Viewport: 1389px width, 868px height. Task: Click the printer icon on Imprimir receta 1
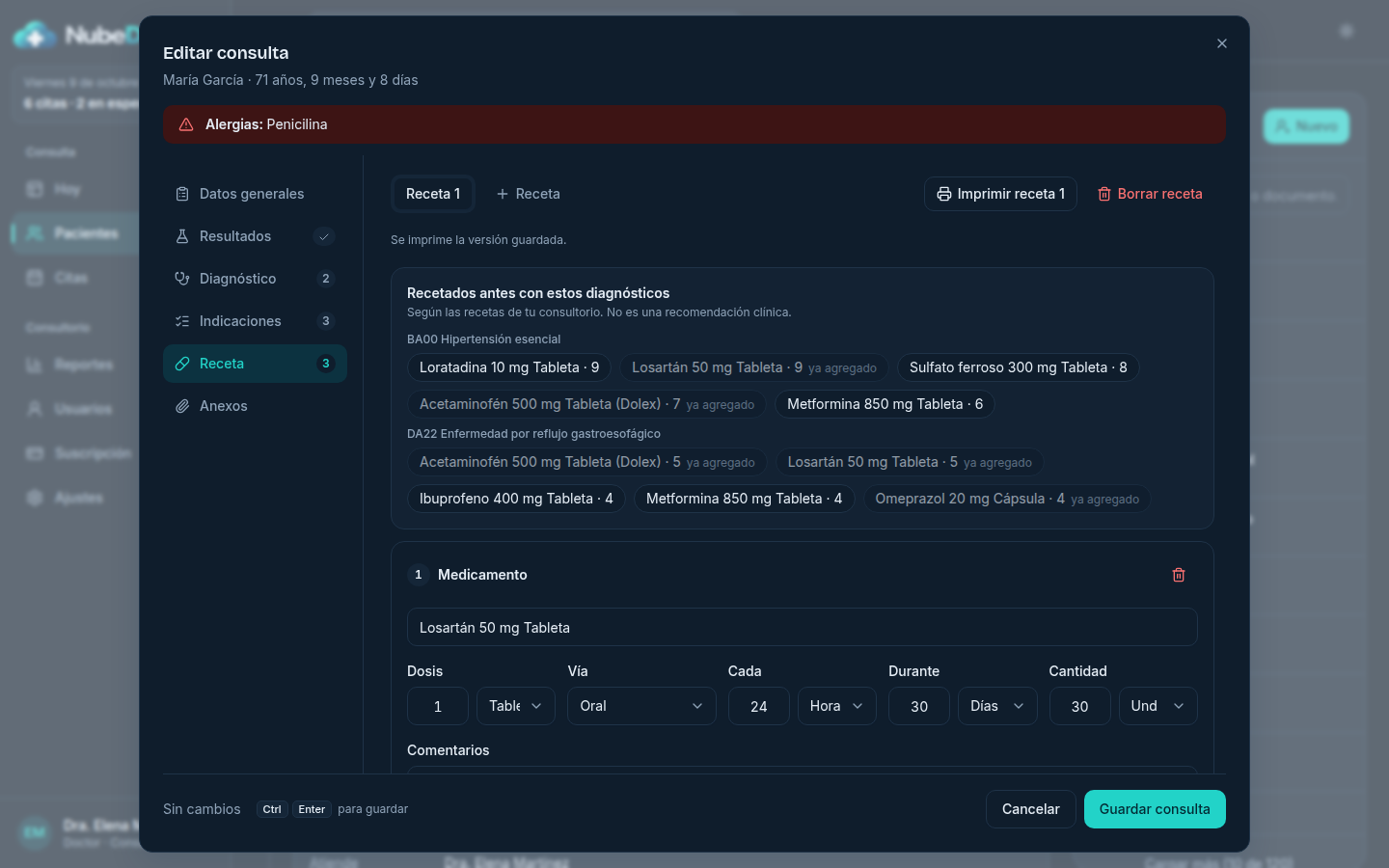(944, 194)
